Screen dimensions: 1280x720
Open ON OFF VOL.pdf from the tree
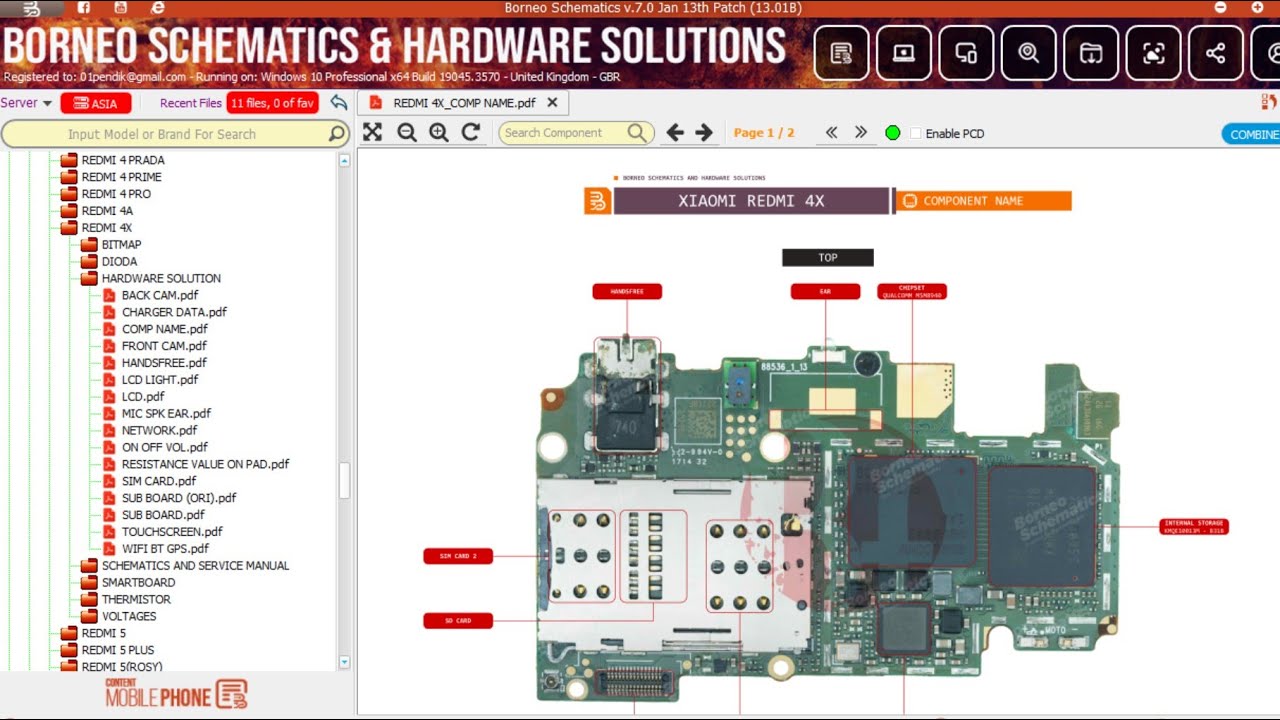tap(165, 448)
